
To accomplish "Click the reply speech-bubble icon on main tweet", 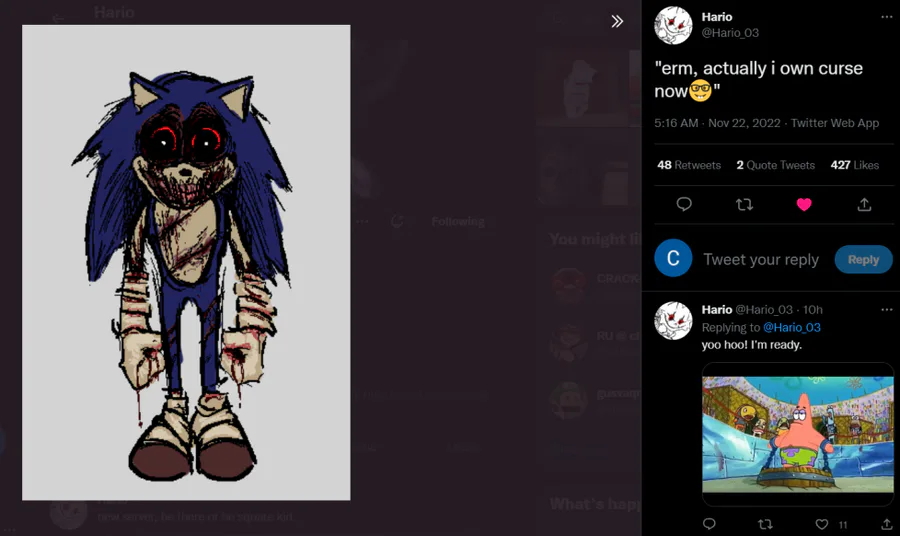I will pyautogui.click(x=684, y=204).
